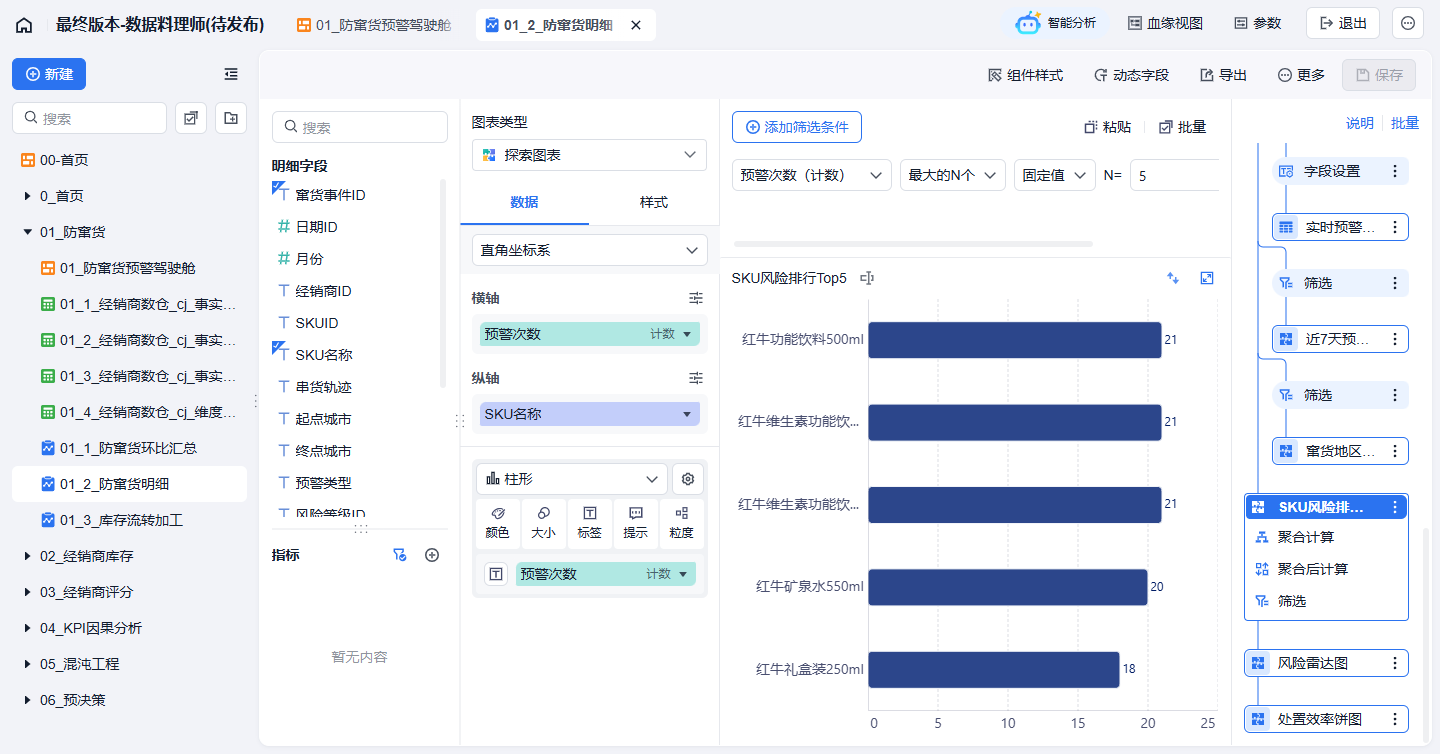Viewport: 1440px width, 754px height.
Task: Click the N value input field
Action: pos(1174,175)
